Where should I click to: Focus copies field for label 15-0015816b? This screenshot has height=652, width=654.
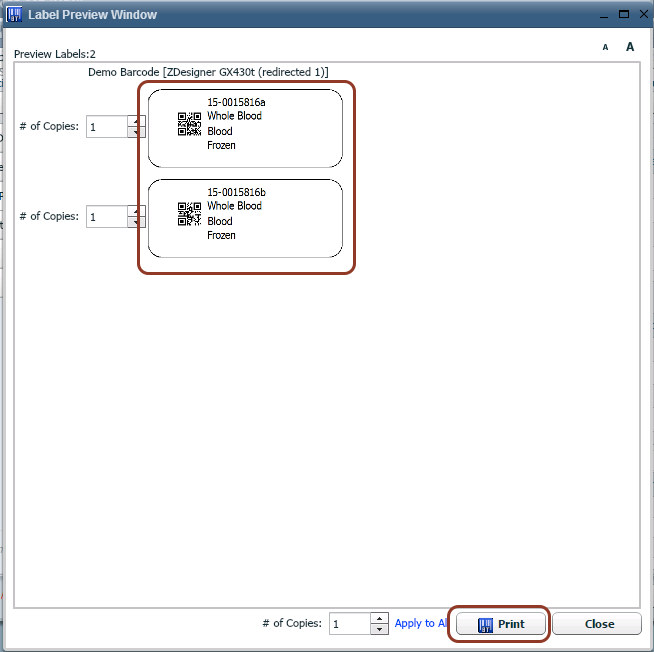point(107,216)
